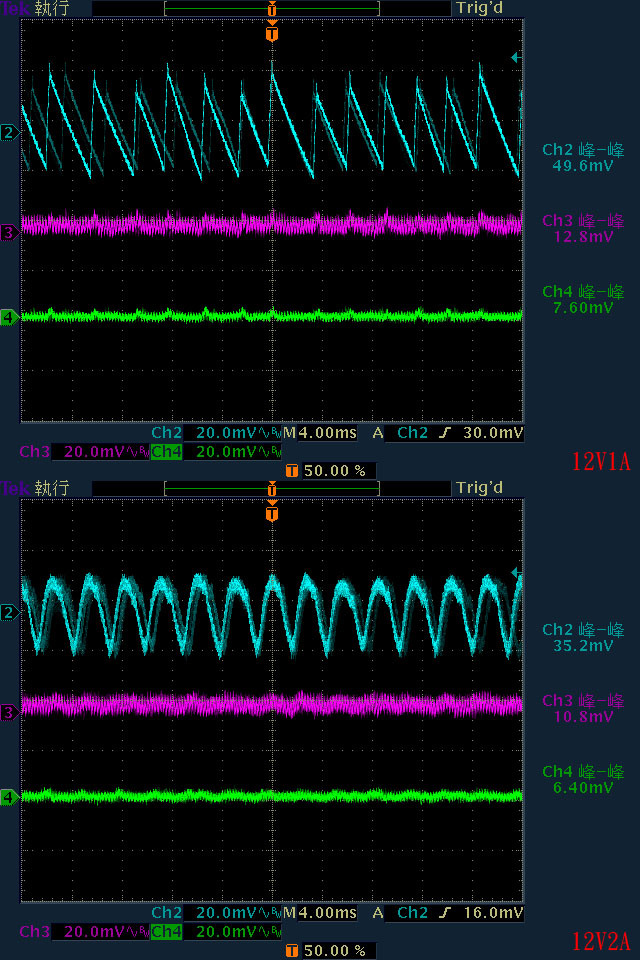The height and width of the screenshot is (960, 640).
Task: Click the Ch4 6.40mV peak-to-peak measurement
Action: pos(583,779)
